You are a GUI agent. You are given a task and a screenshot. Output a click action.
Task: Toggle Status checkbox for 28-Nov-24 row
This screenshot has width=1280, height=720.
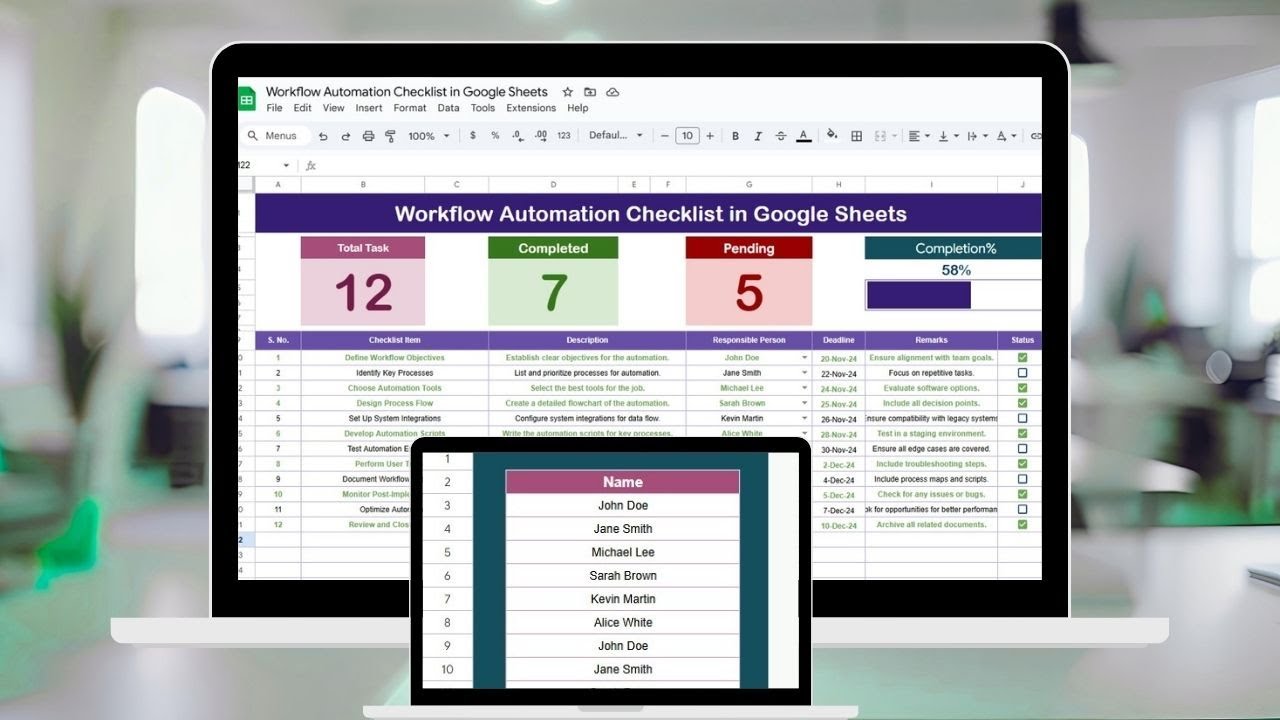click(x=1022, y=434)
